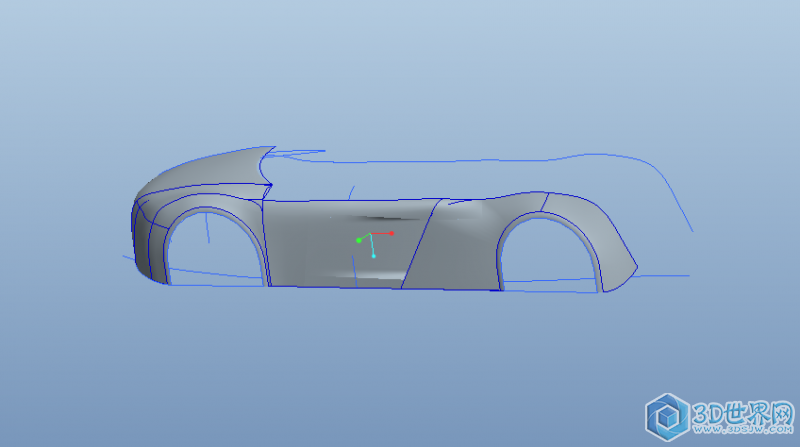800x447 pixels.
Task: Click the red endpoint of the coordinate triad
Action: [391, 233]
